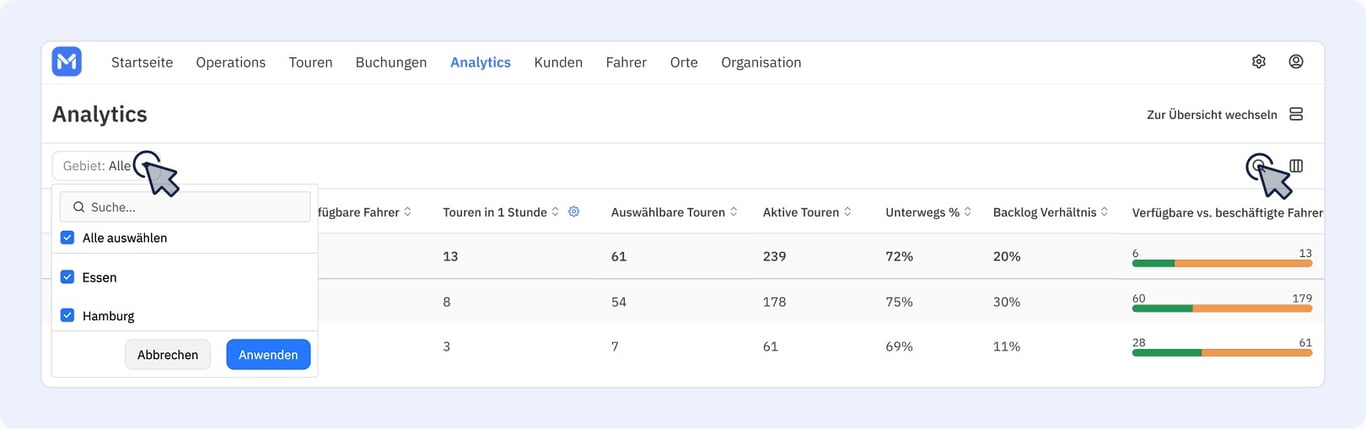Open the column configuration icon
1366x429 pixels.
click(1296, 166)
